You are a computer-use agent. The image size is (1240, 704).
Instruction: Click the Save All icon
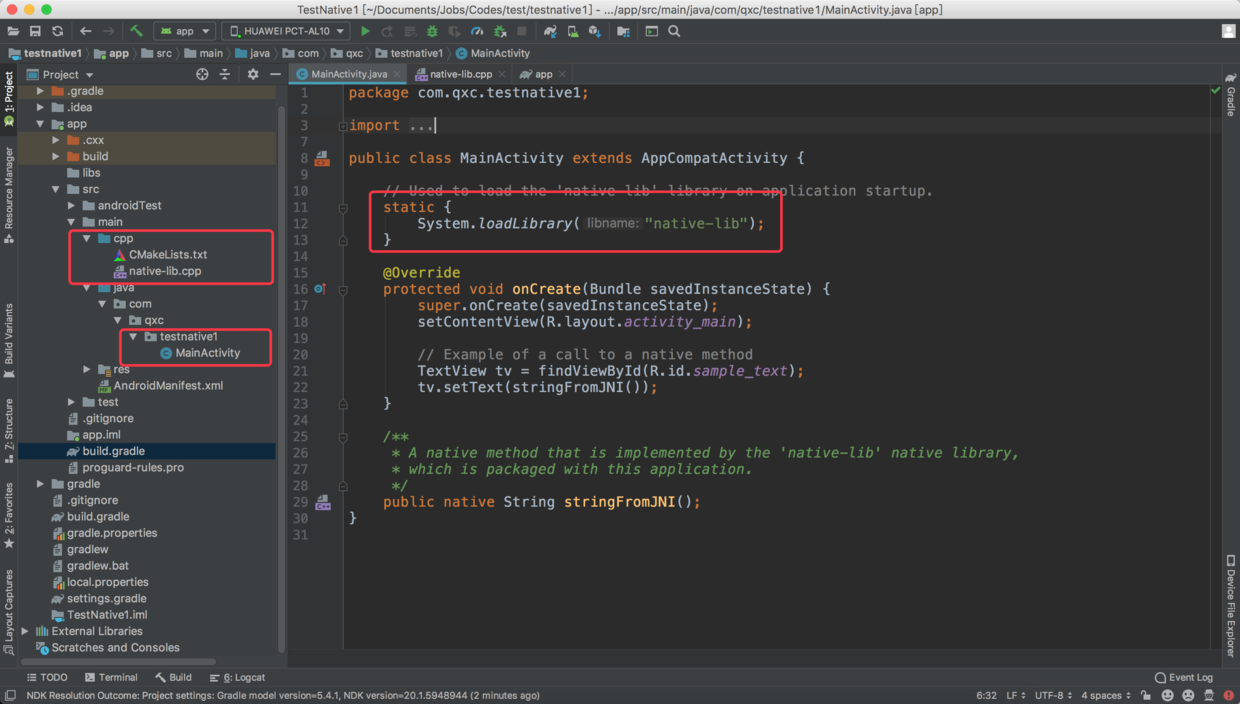(35, 31)
